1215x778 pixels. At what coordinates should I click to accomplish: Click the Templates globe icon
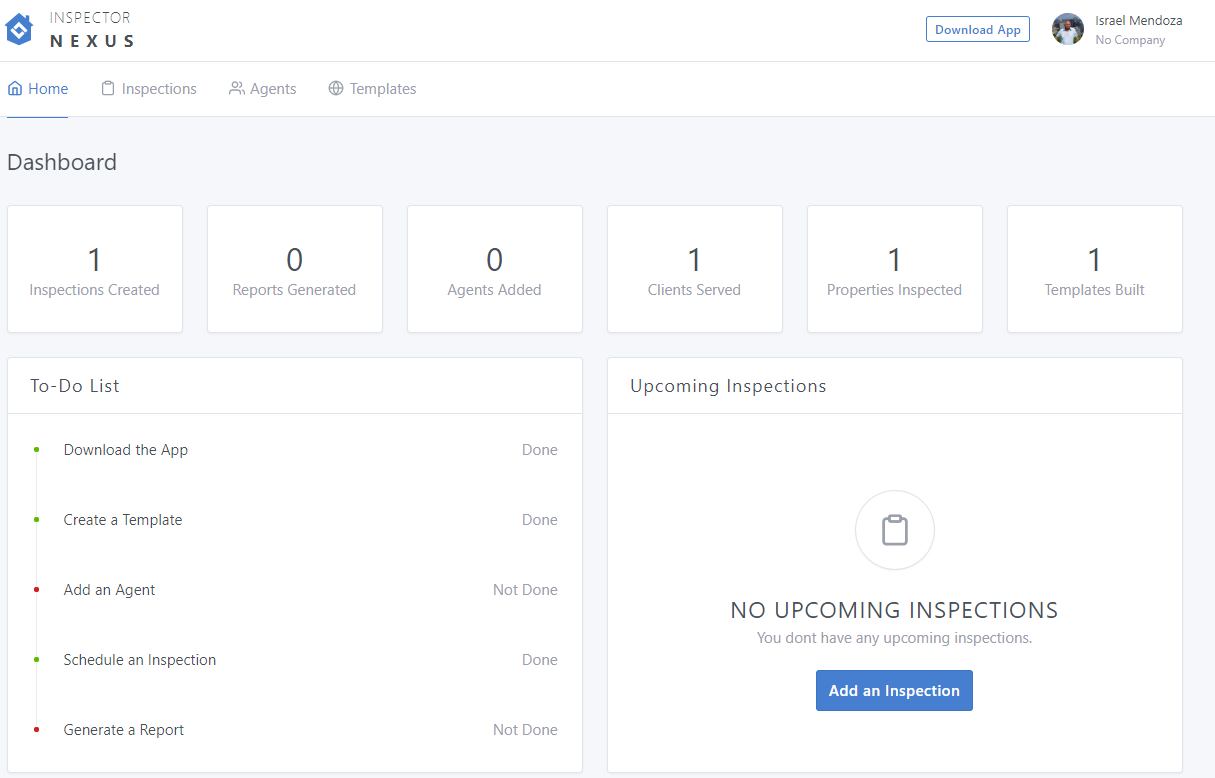point(336,89)
